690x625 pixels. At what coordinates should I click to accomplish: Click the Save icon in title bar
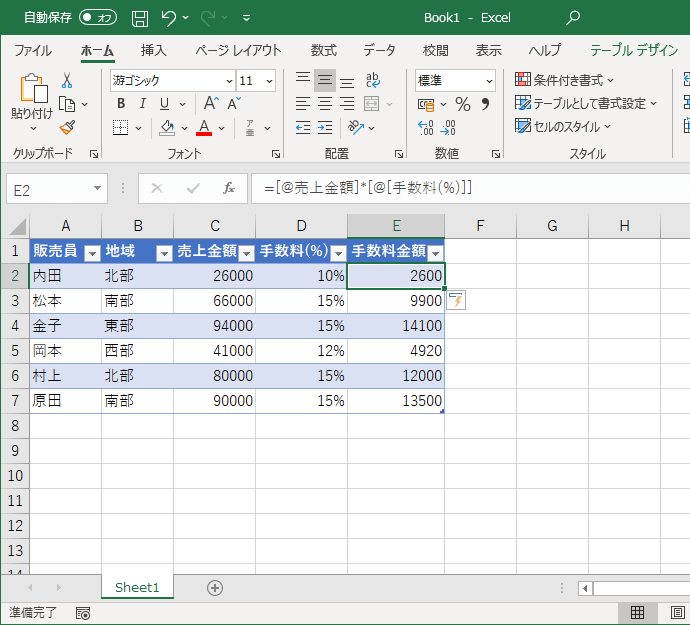pyautogui.click(x=140, y=18)
